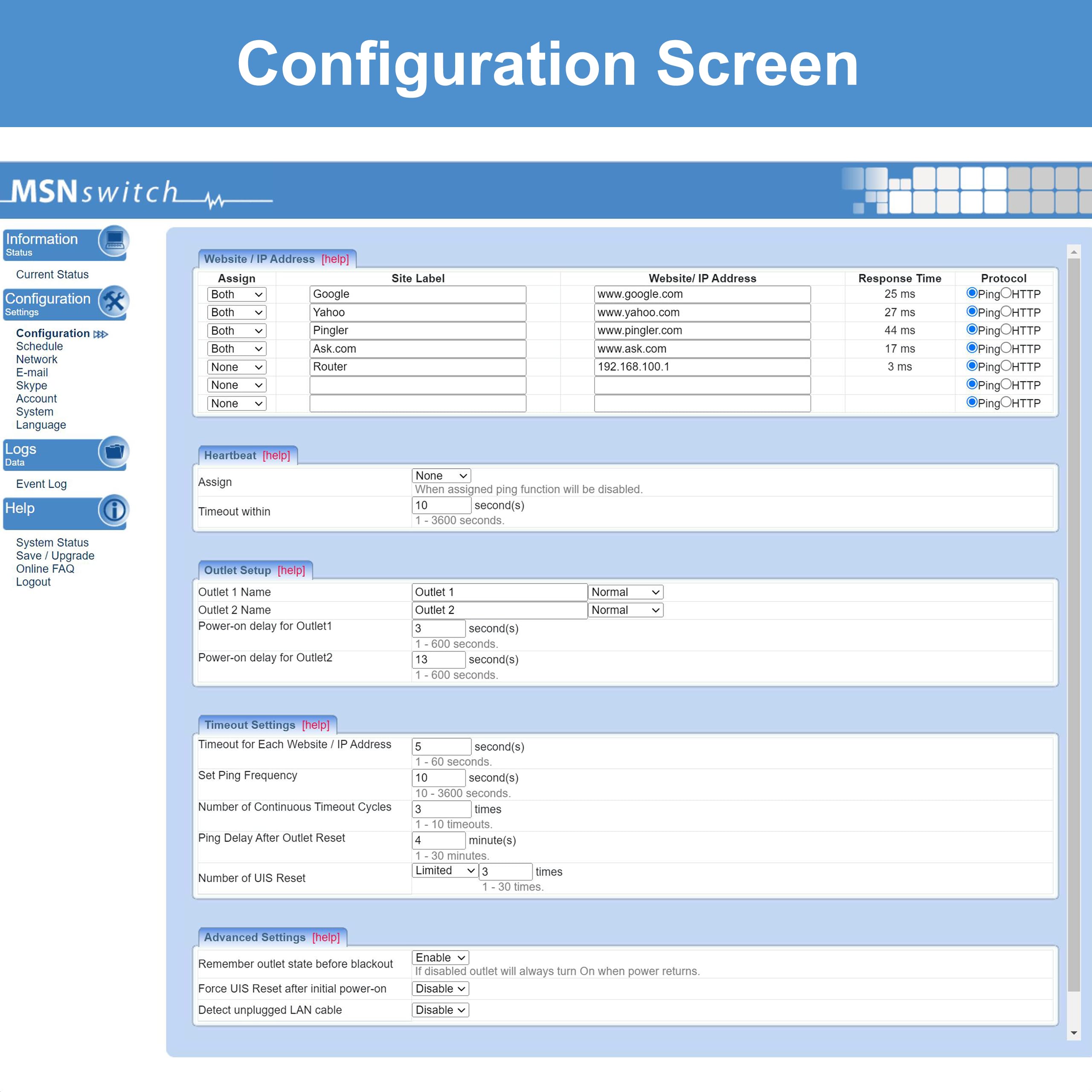Image resolution: width=1092 pixels, height=1092 pixels.
Task: Click the Help info circle icon
Action: pyautogui.click(x=113, y=511)
